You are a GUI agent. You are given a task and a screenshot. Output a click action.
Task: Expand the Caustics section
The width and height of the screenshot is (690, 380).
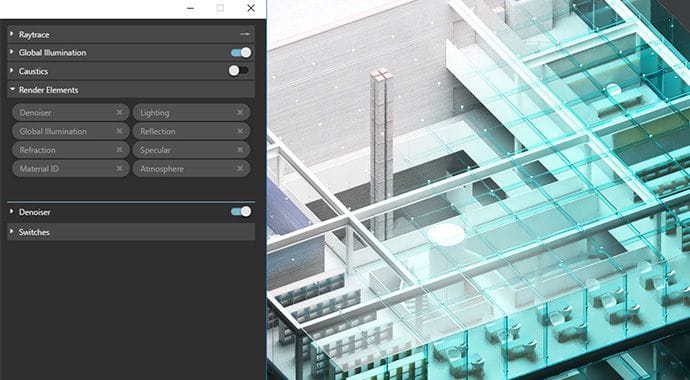click(x=12, y=71)
